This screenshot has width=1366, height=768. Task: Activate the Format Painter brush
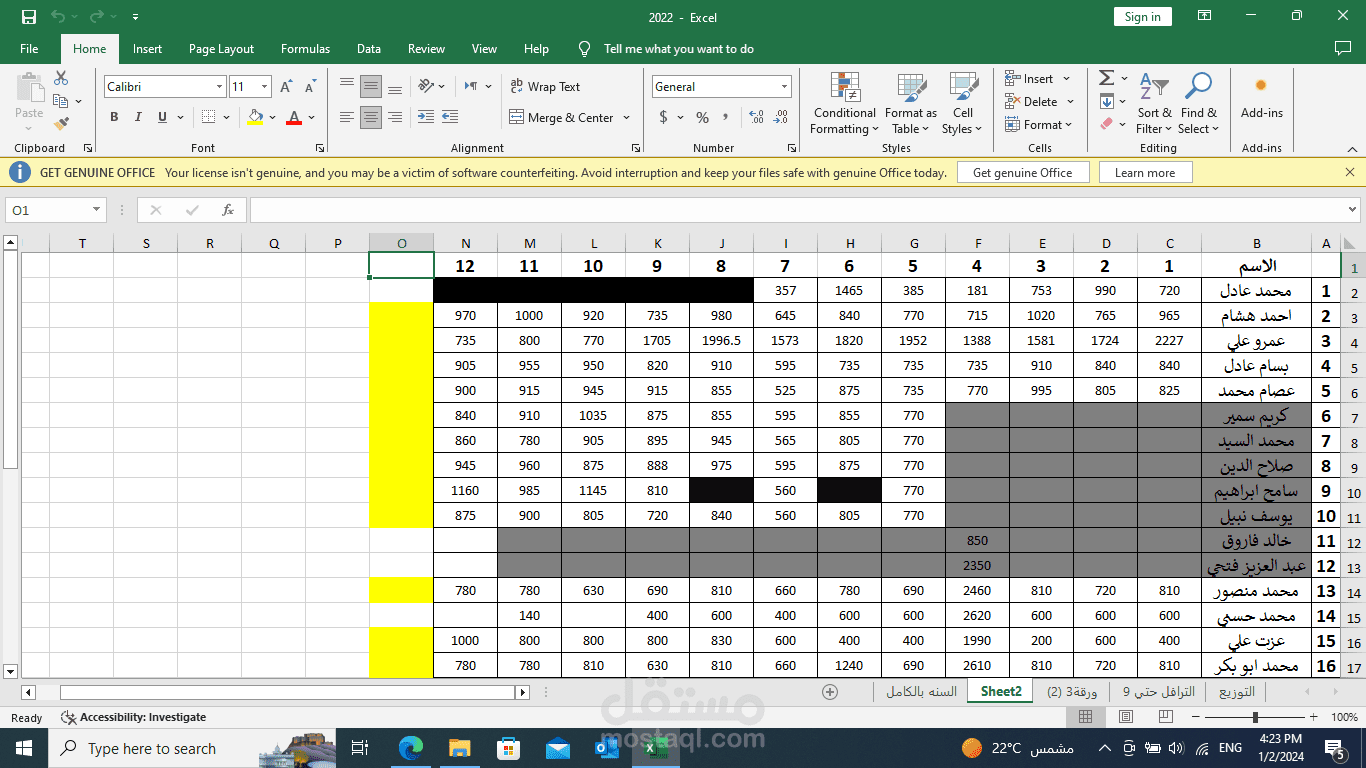pos(61,124)
